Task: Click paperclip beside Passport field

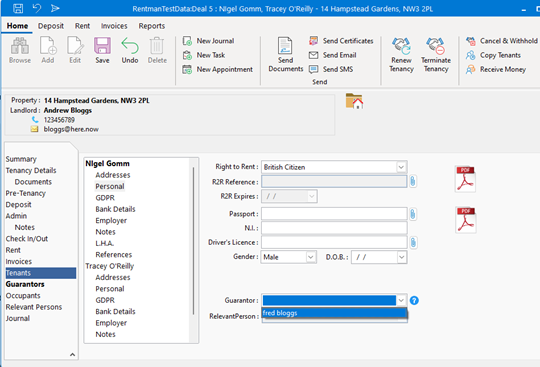Action: [413, 214]
